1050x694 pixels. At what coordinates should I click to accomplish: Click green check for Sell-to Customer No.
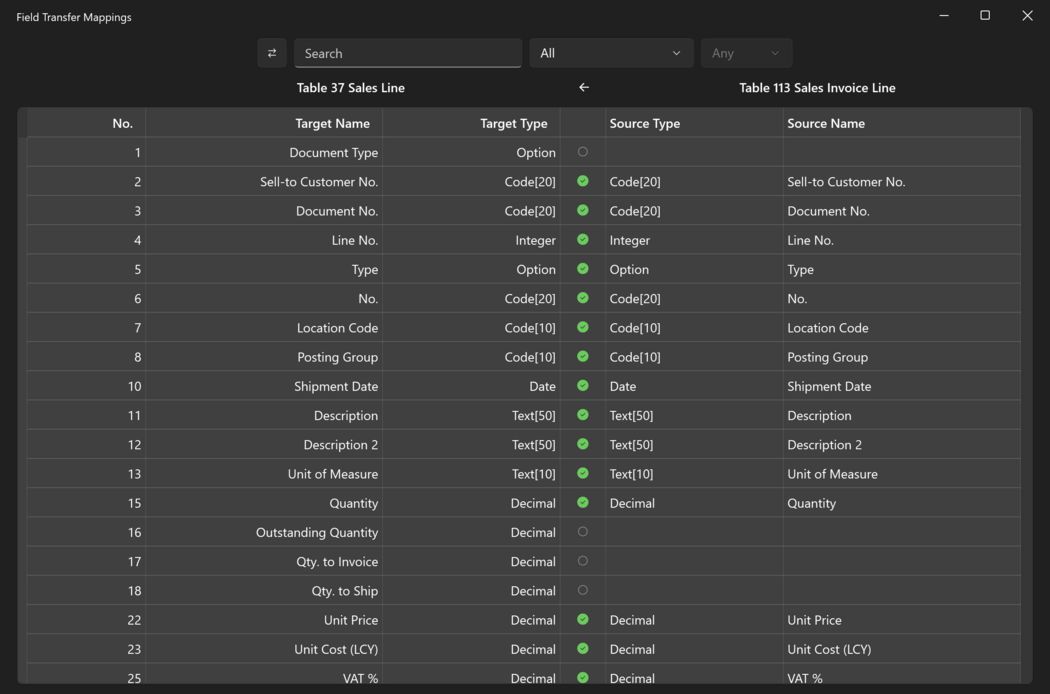[x=583, y=181]
